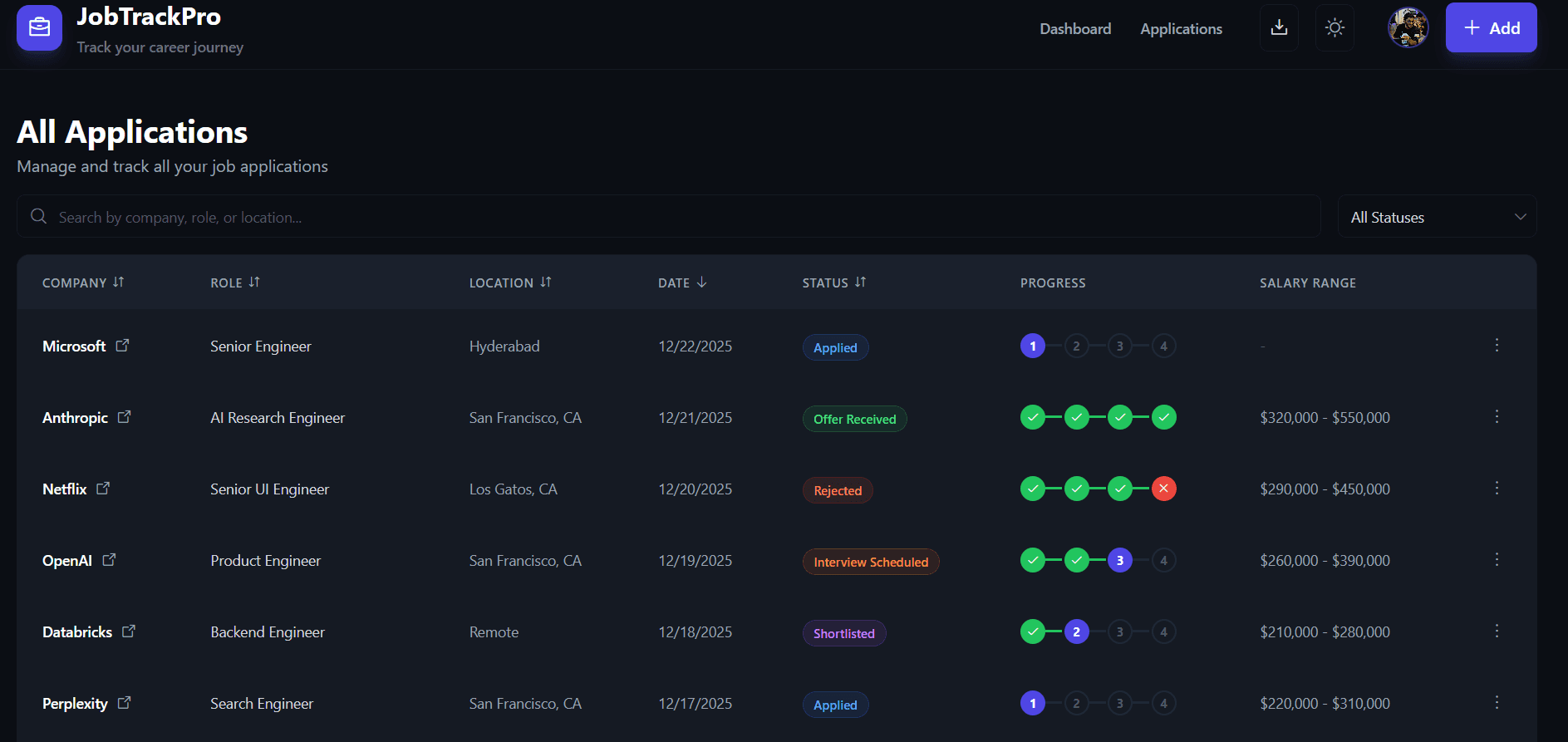Click the Databricks company name
This screenshot has width=1568, height=742.
click(x=77, y=631)
